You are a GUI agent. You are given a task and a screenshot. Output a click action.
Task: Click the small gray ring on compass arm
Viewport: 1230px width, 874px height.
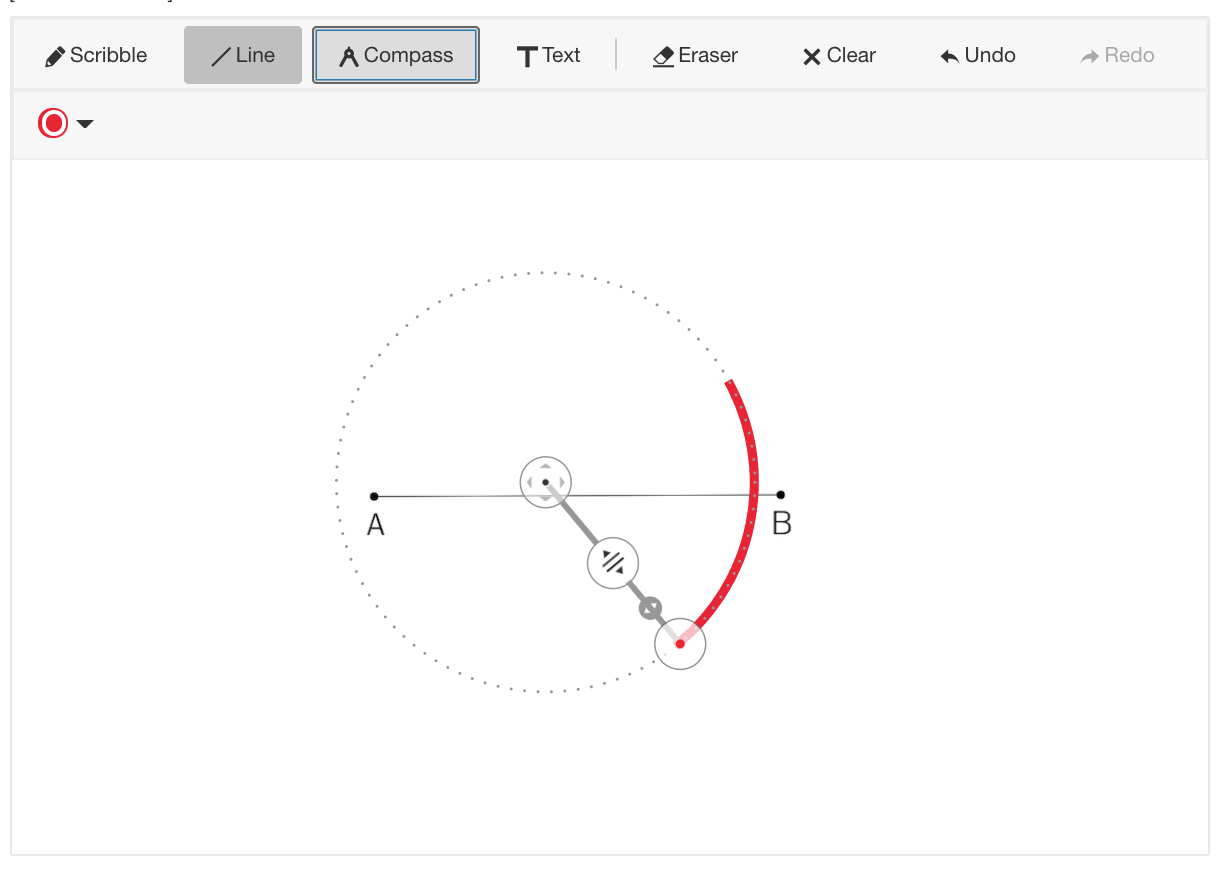[x=651, y=608]
